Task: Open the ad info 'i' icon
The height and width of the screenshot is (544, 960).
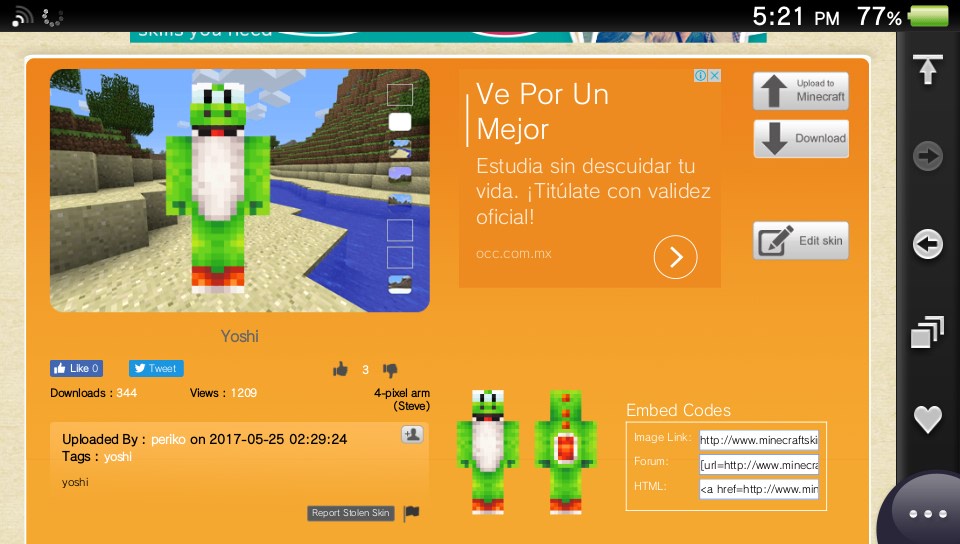Action: (x=700, y=75)
